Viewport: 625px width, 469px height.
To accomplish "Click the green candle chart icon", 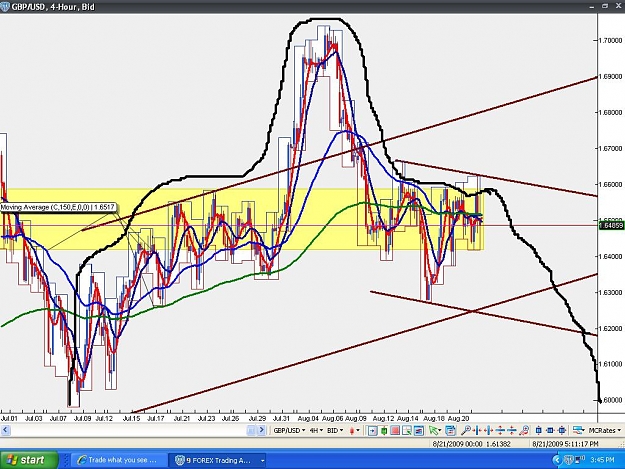I will tap(384, 430).
